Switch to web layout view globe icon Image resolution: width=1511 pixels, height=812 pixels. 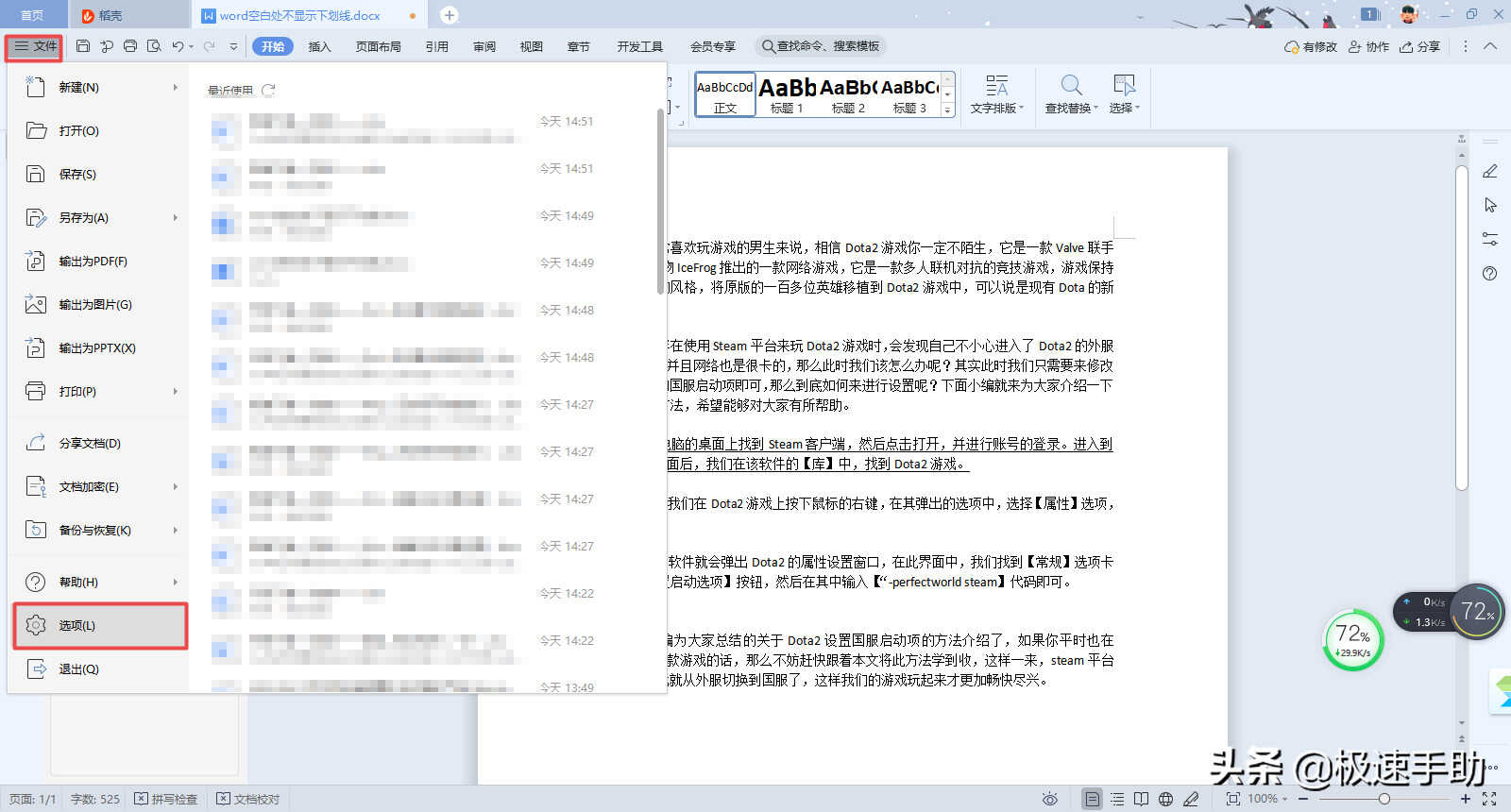(1166, 799)
